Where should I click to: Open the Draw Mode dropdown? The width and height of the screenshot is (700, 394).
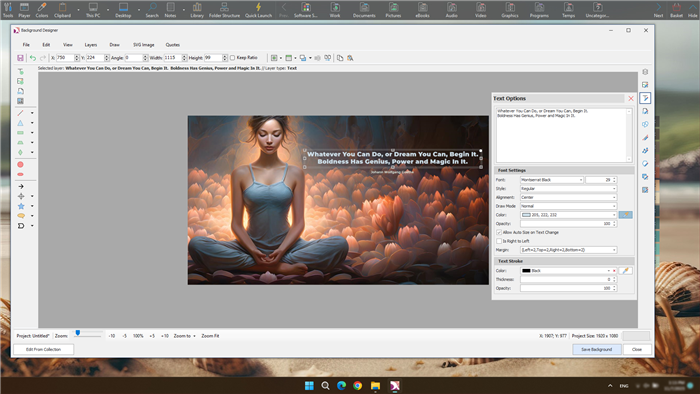(x=568, y=206)
